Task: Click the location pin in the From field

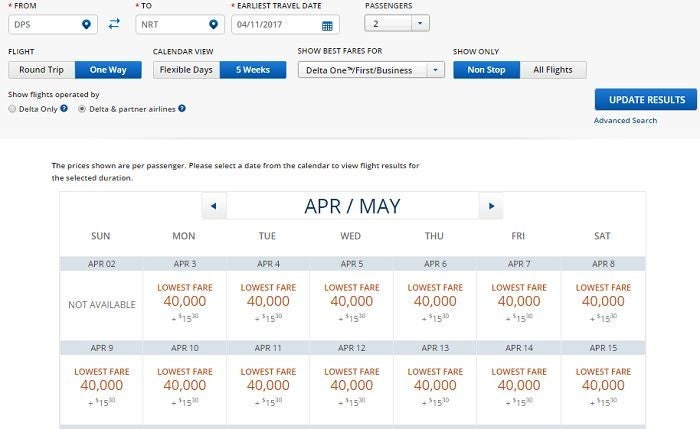Action: (x=87, y=24)
